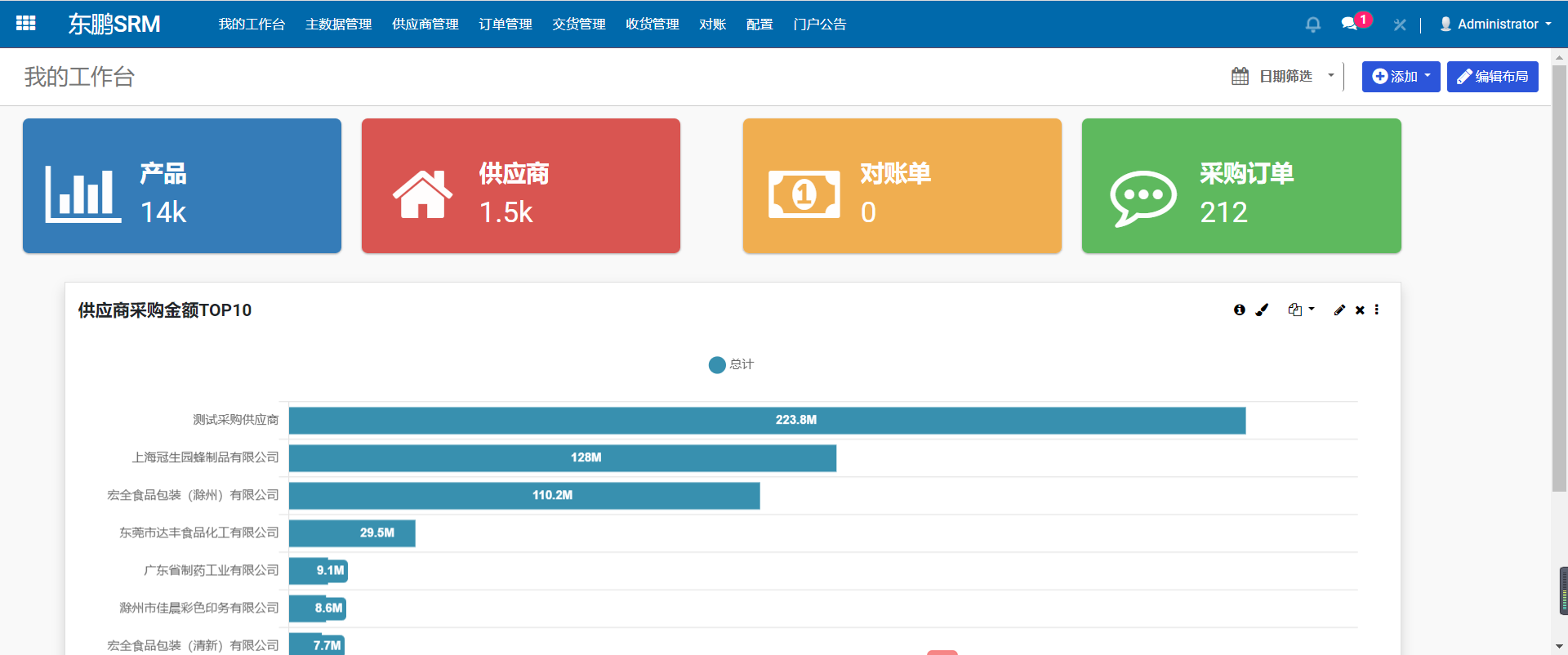Click the 8.6M bar for 滁州市佳晨彩色印务
1568x655 pixels.
tap(318, 608)
